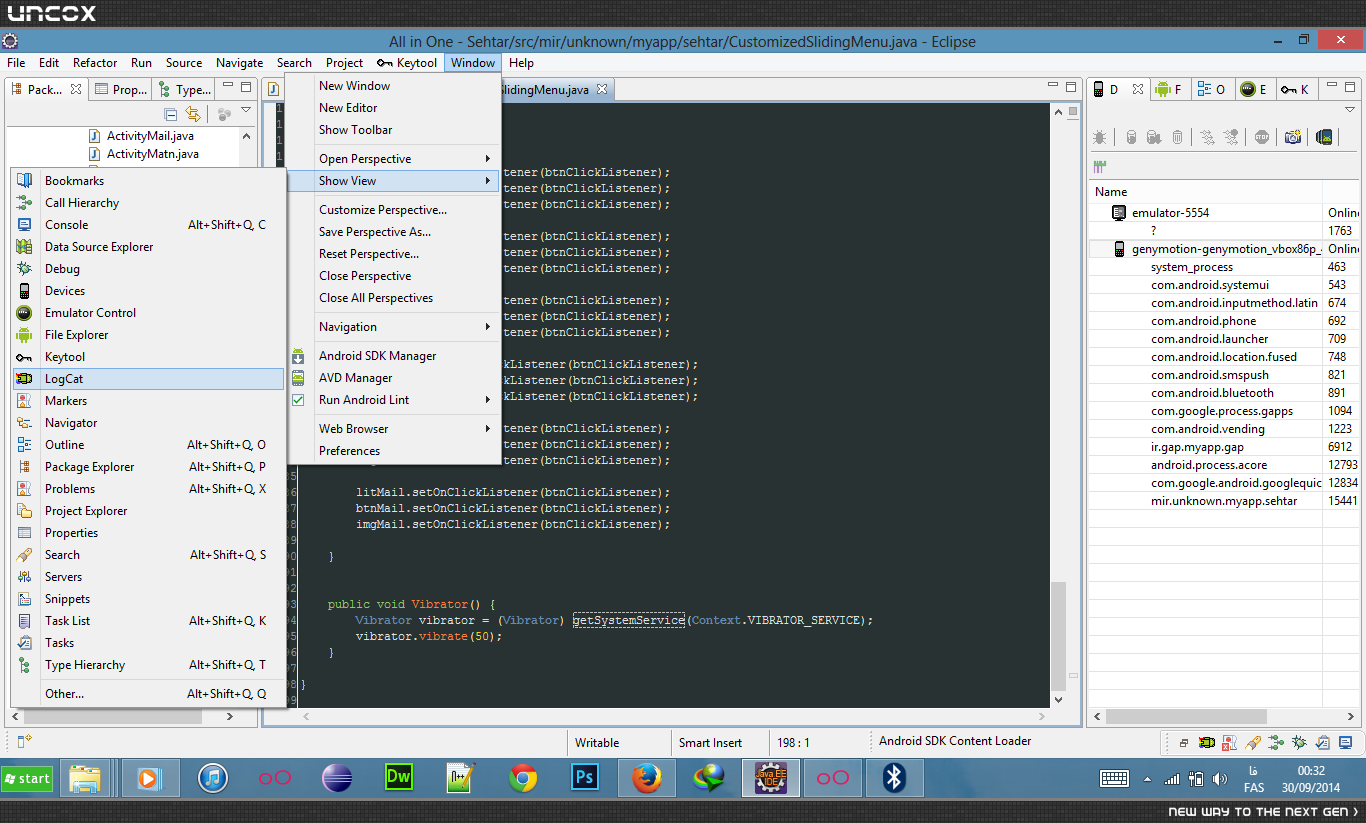This screenshot has height=823, width=1366.
Task: Click the LogCat android icon in bottom status toolbar
Action: pyautogui.click(x=1208, y=743)
